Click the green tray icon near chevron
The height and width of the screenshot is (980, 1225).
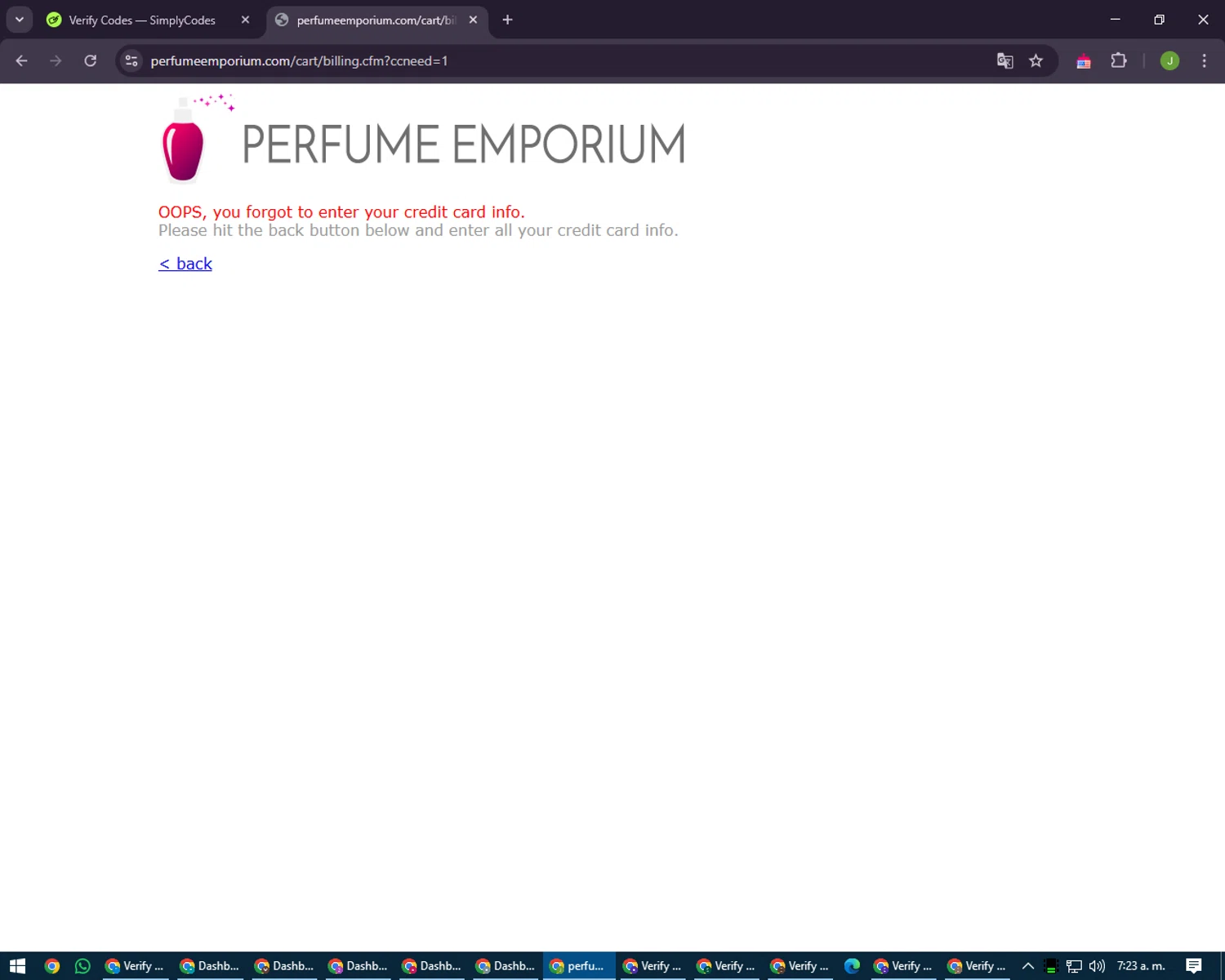coord(1051,966)
